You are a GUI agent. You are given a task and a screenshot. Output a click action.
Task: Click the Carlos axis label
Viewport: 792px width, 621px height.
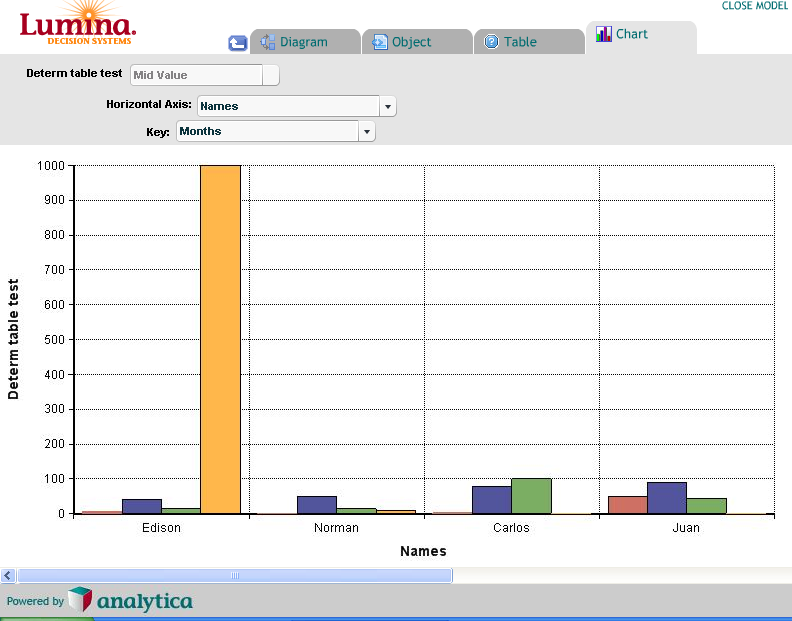click(x=511, y=528)
